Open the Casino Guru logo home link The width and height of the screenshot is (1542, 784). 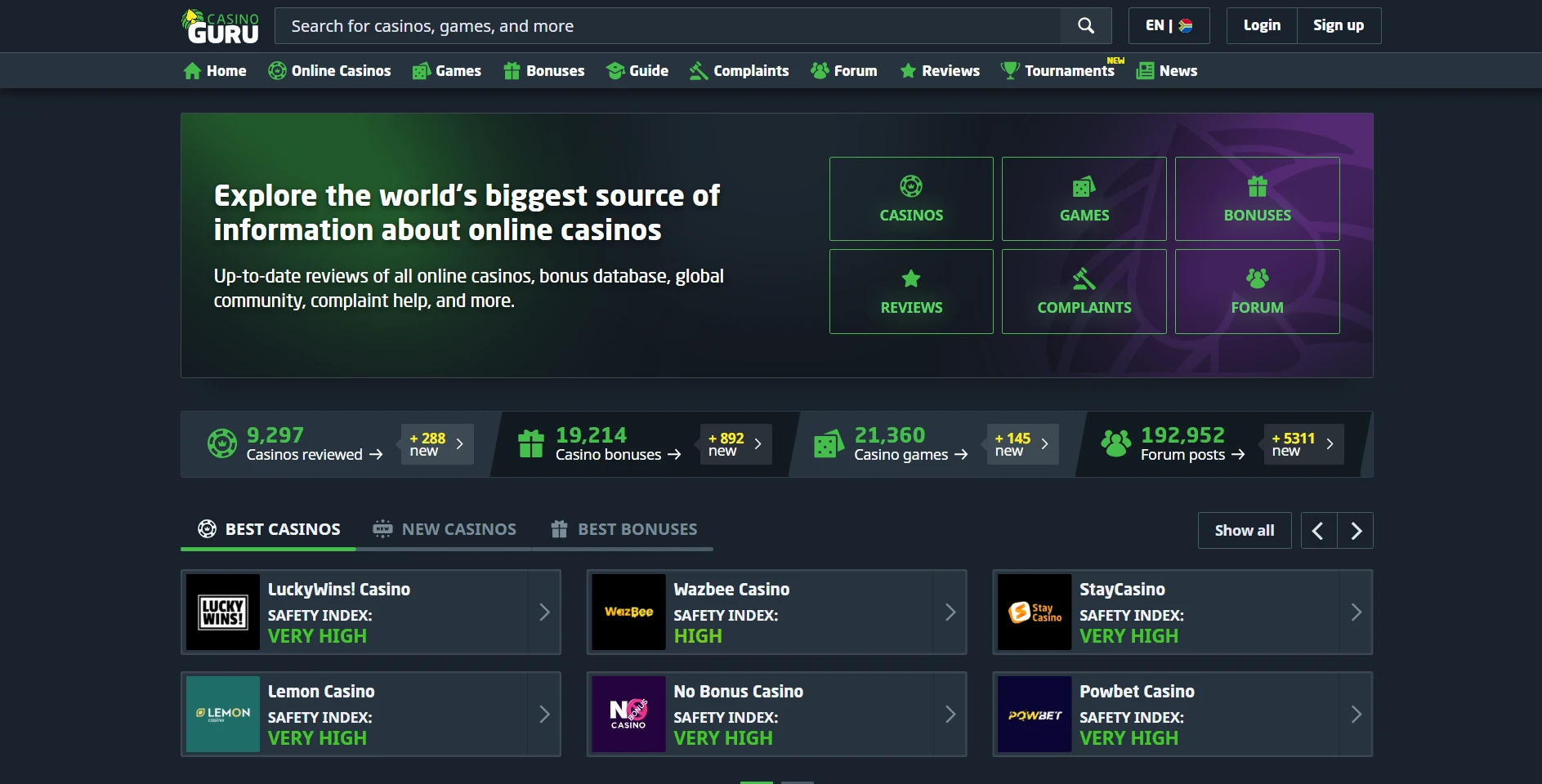click(x=221, y=26)
